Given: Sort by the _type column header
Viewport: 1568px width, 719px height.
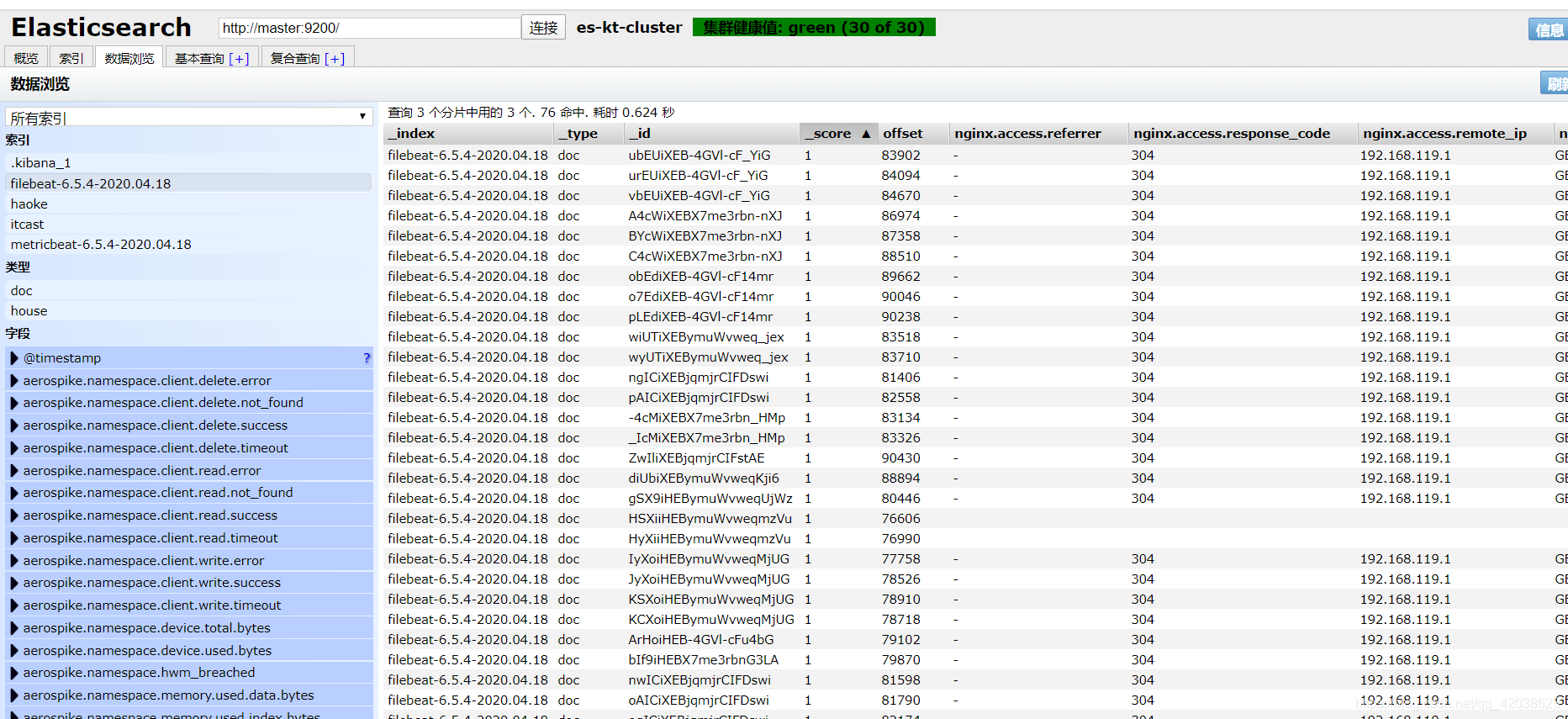Looking at the screenshot, I should point(589,134).
